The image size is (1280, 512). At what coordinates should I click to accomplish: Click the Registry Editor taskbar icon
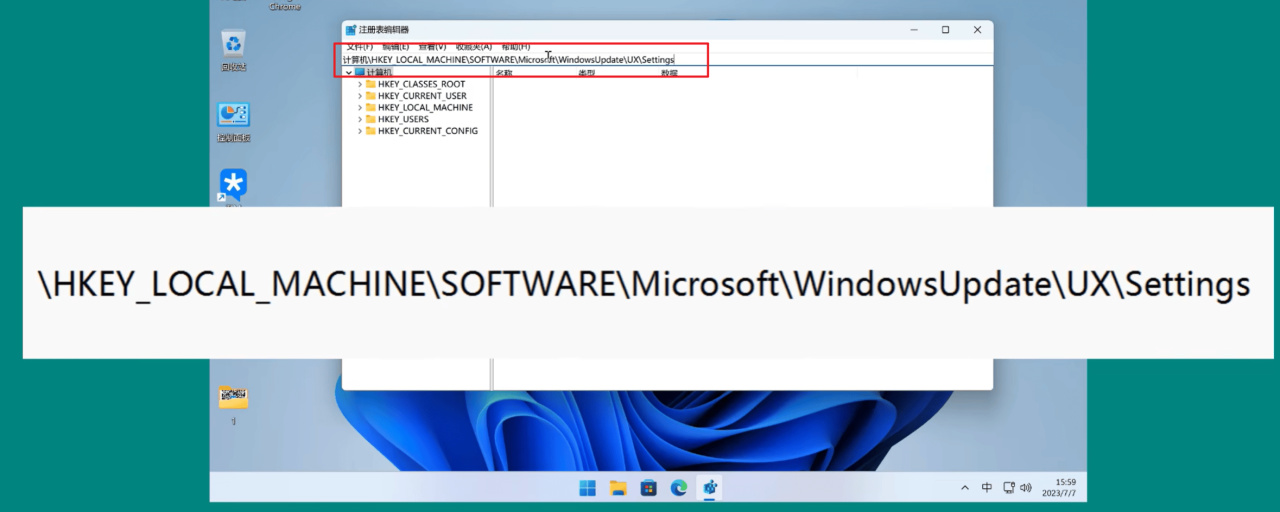pyautogui.click(x=710, y=487)
